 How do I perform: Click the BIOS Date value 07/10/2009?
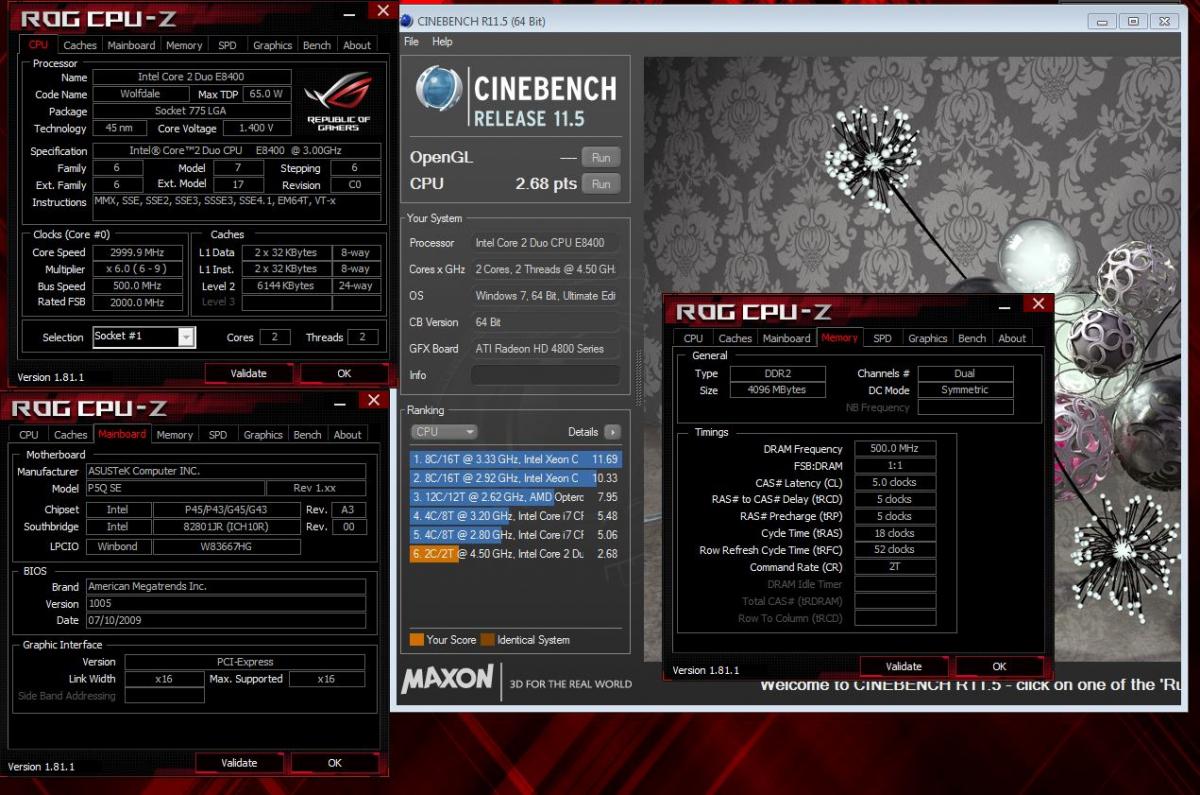(x=225, y=621)
